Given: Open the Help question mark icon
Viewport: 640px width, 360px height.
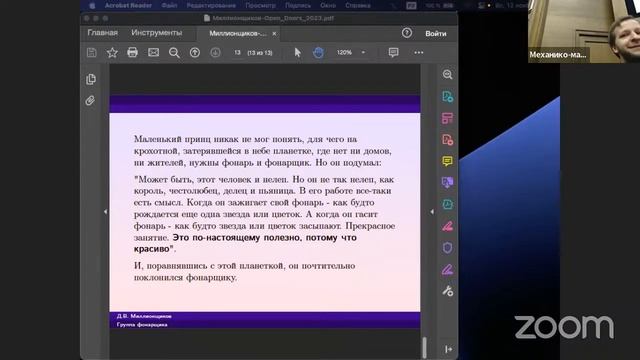Looking at the screenshot, I should click(407, 33).
